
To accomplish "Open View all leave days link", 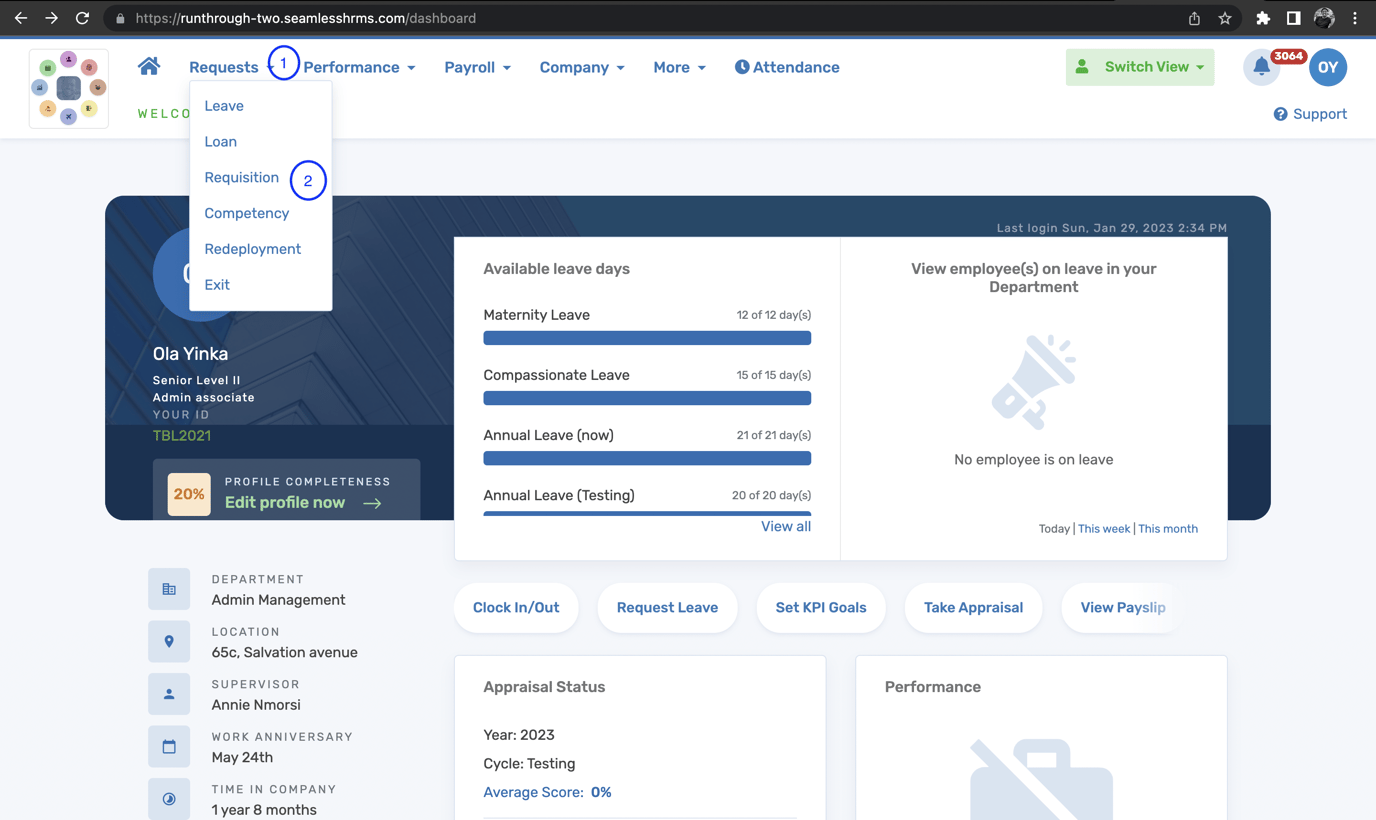I will [x=785, y=526].
